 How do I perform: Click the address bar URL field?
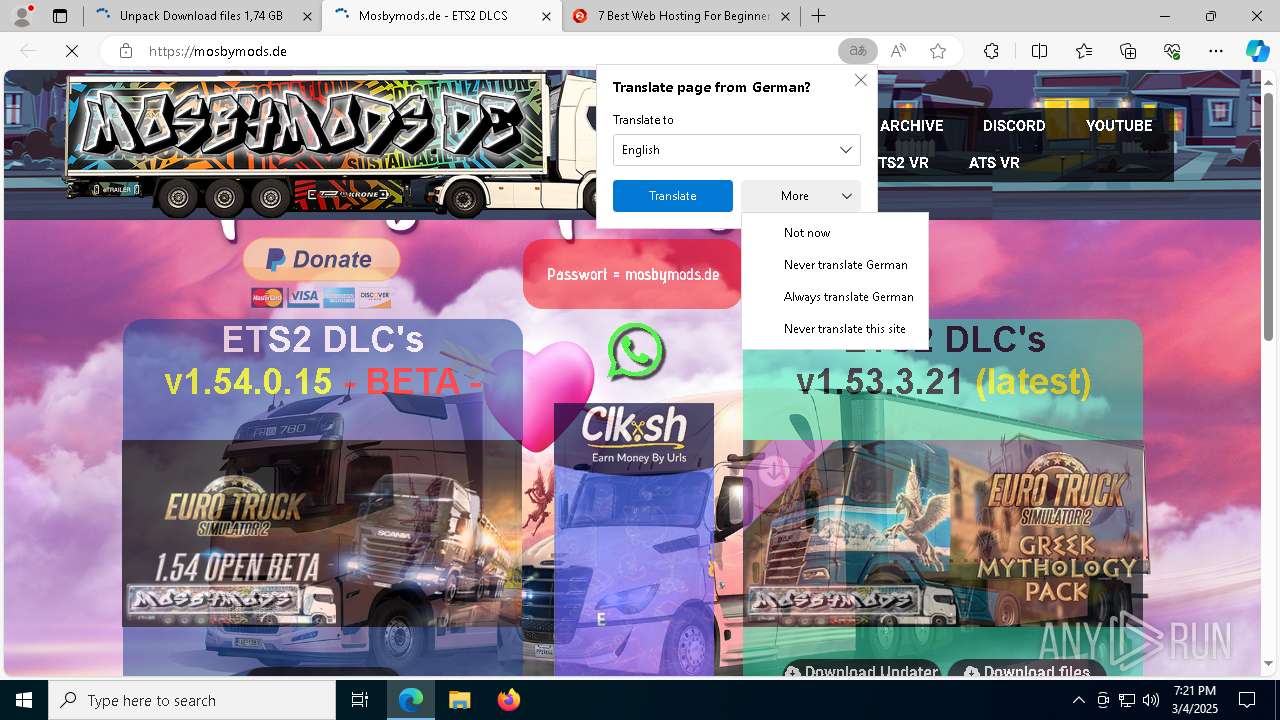(480, 51)
